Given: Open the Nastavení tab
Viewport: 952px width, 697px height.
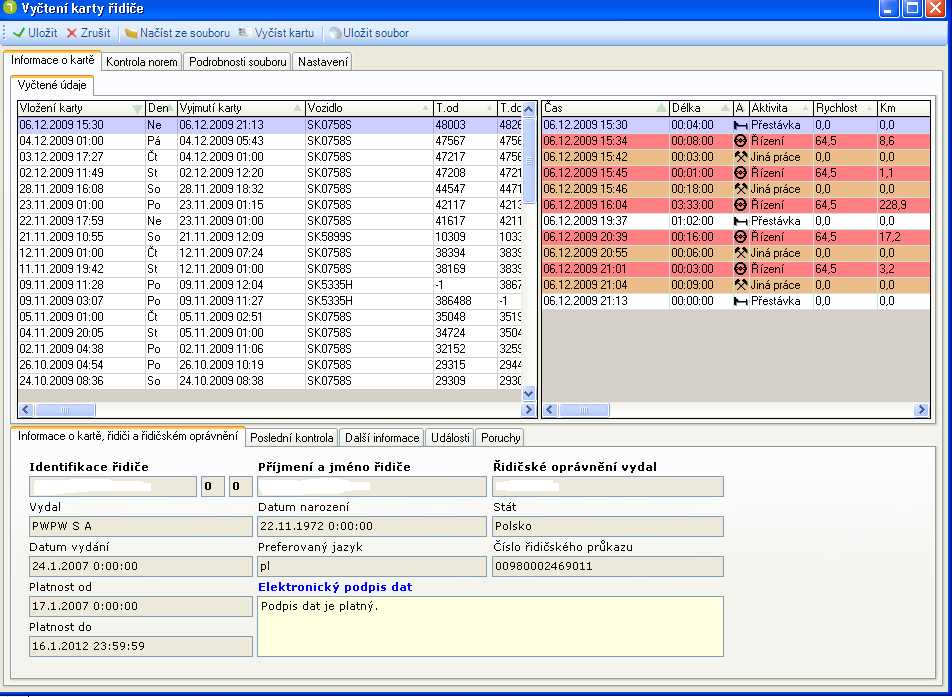Looking at the screenshot, I should pos(322,62).
